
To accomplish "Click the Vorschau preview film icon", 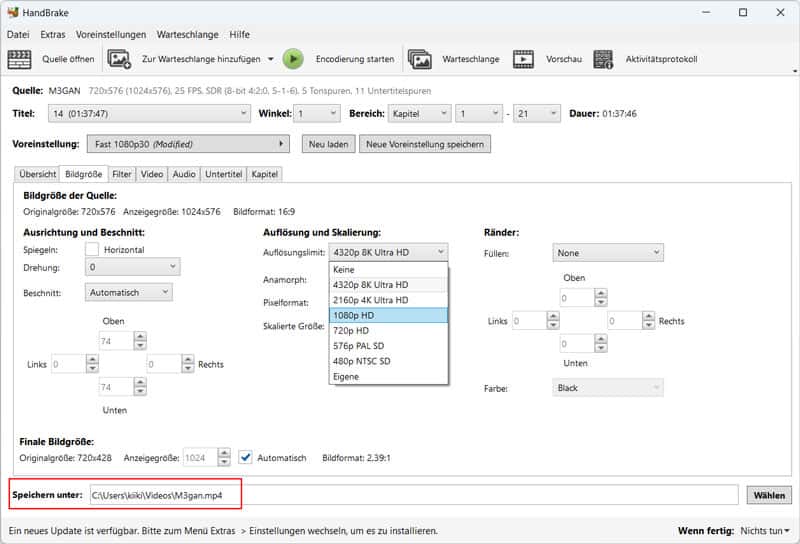I will [523, 59].
